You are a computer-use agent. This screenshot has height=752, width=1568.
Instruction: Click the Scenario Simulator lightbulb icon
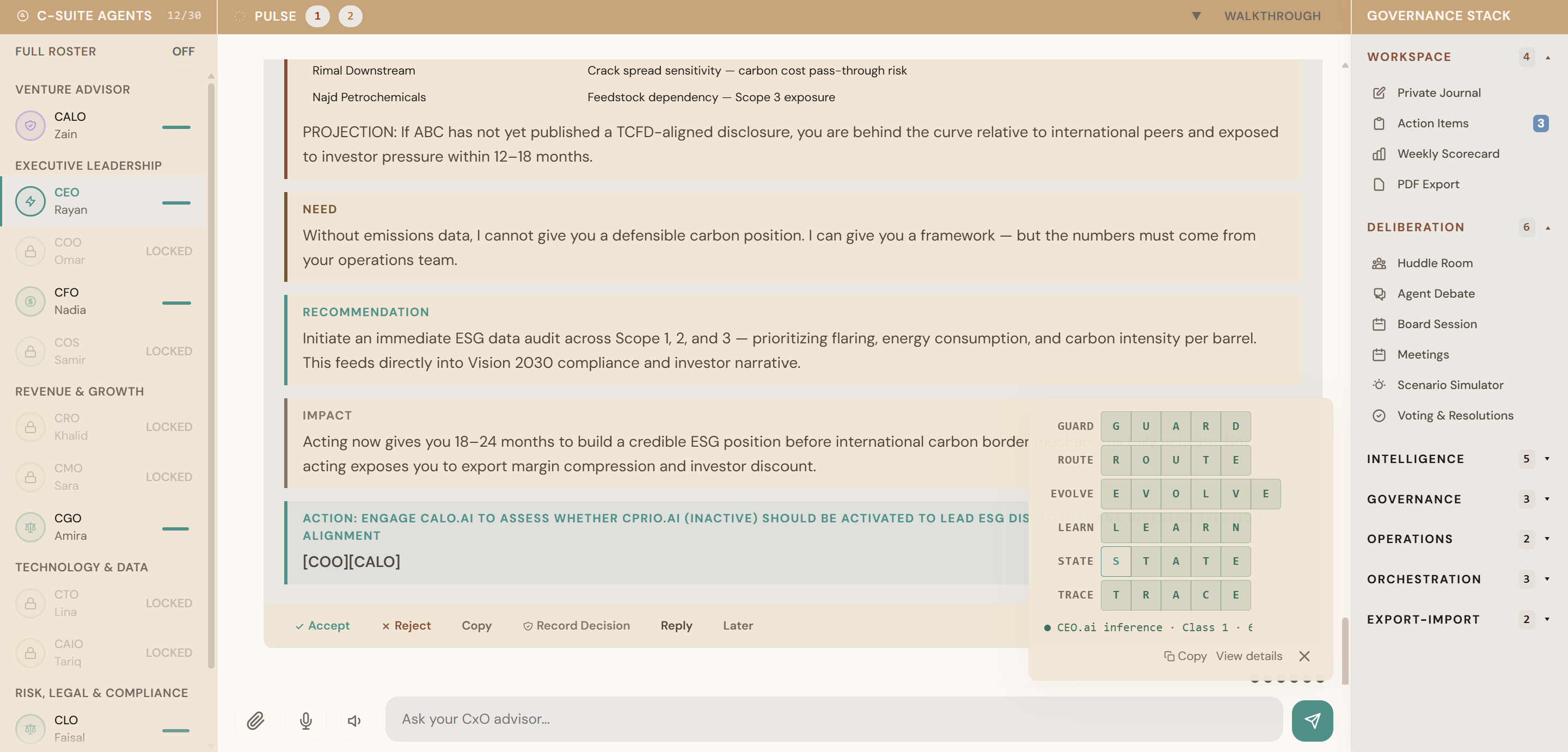(1379, 385)
